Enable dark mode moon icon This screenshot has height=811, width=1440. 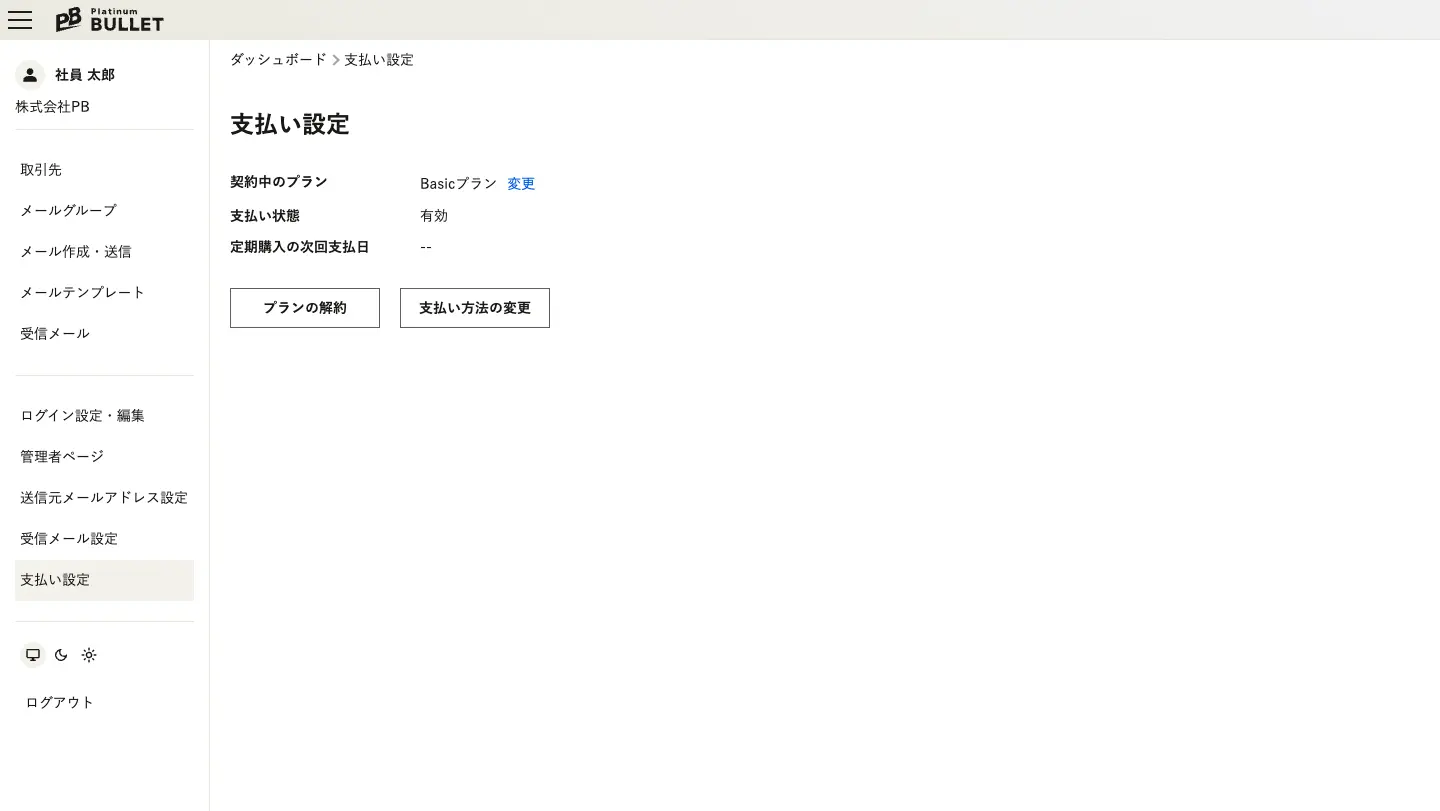61,655
